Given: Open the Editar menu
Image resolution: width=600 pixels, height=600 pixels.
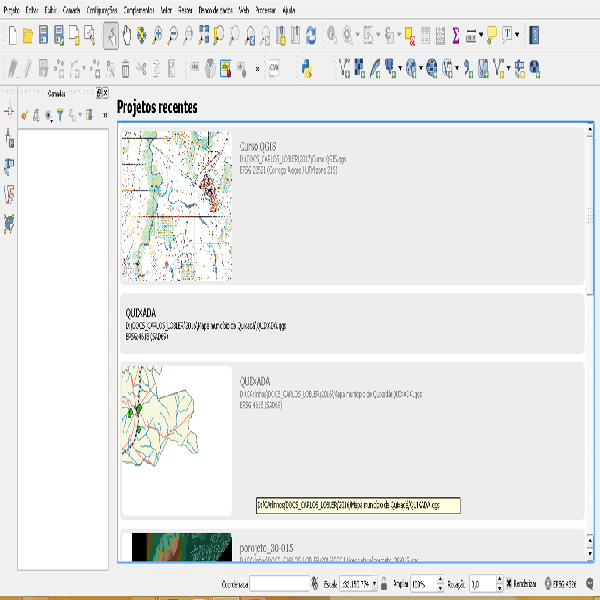Looking at the screenshot, I should pyautogui.click(x=32, y=10).
